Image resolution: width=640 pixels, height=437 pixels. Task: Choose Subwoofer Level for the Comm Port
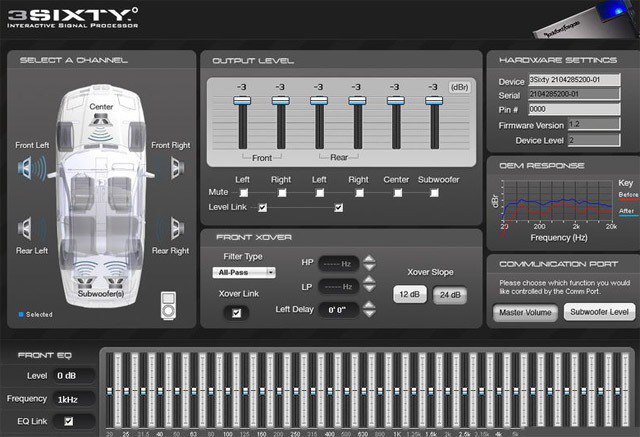[x=599, y=313]
